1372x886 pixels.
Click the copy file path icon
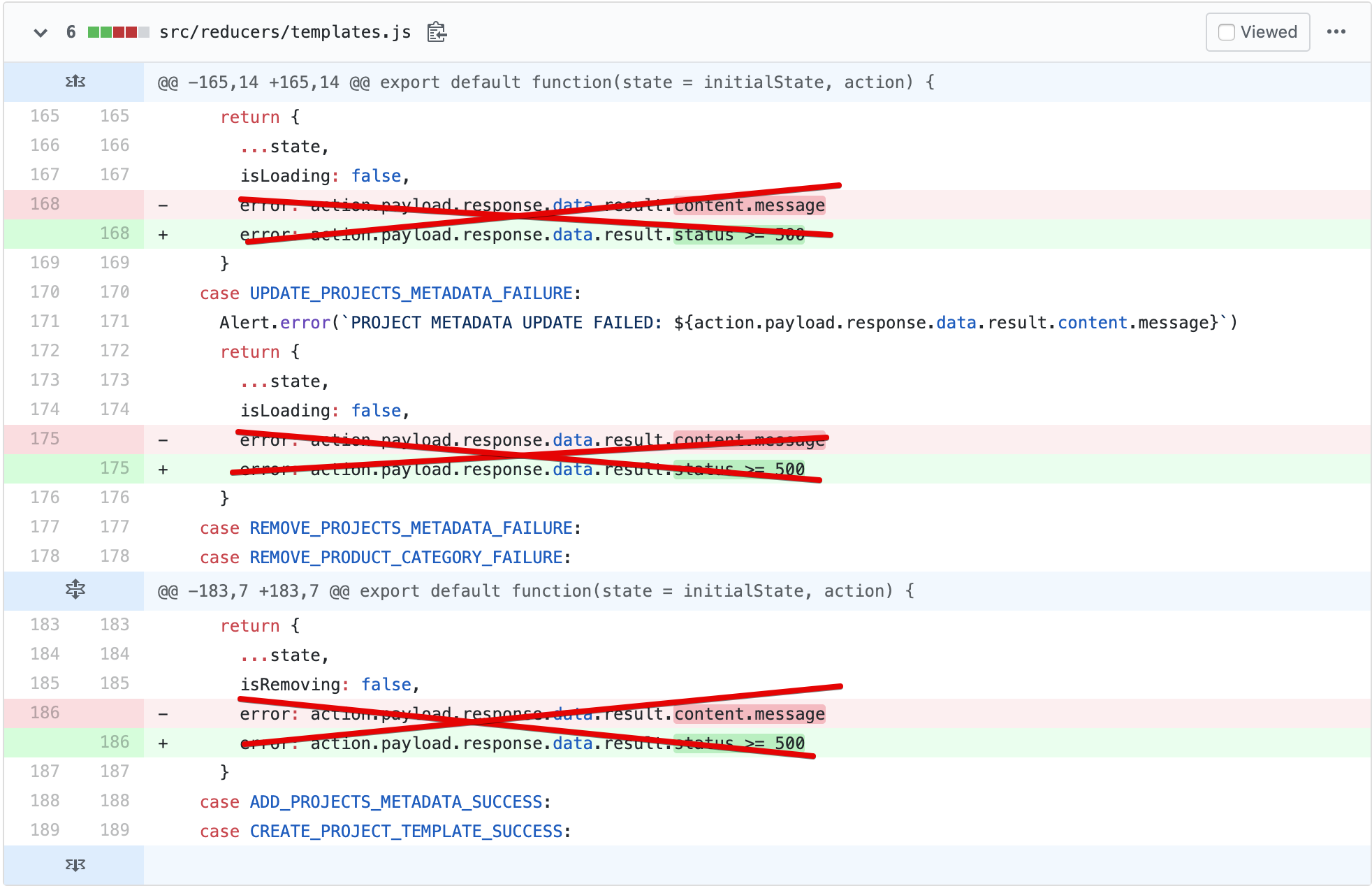point(437,32)
